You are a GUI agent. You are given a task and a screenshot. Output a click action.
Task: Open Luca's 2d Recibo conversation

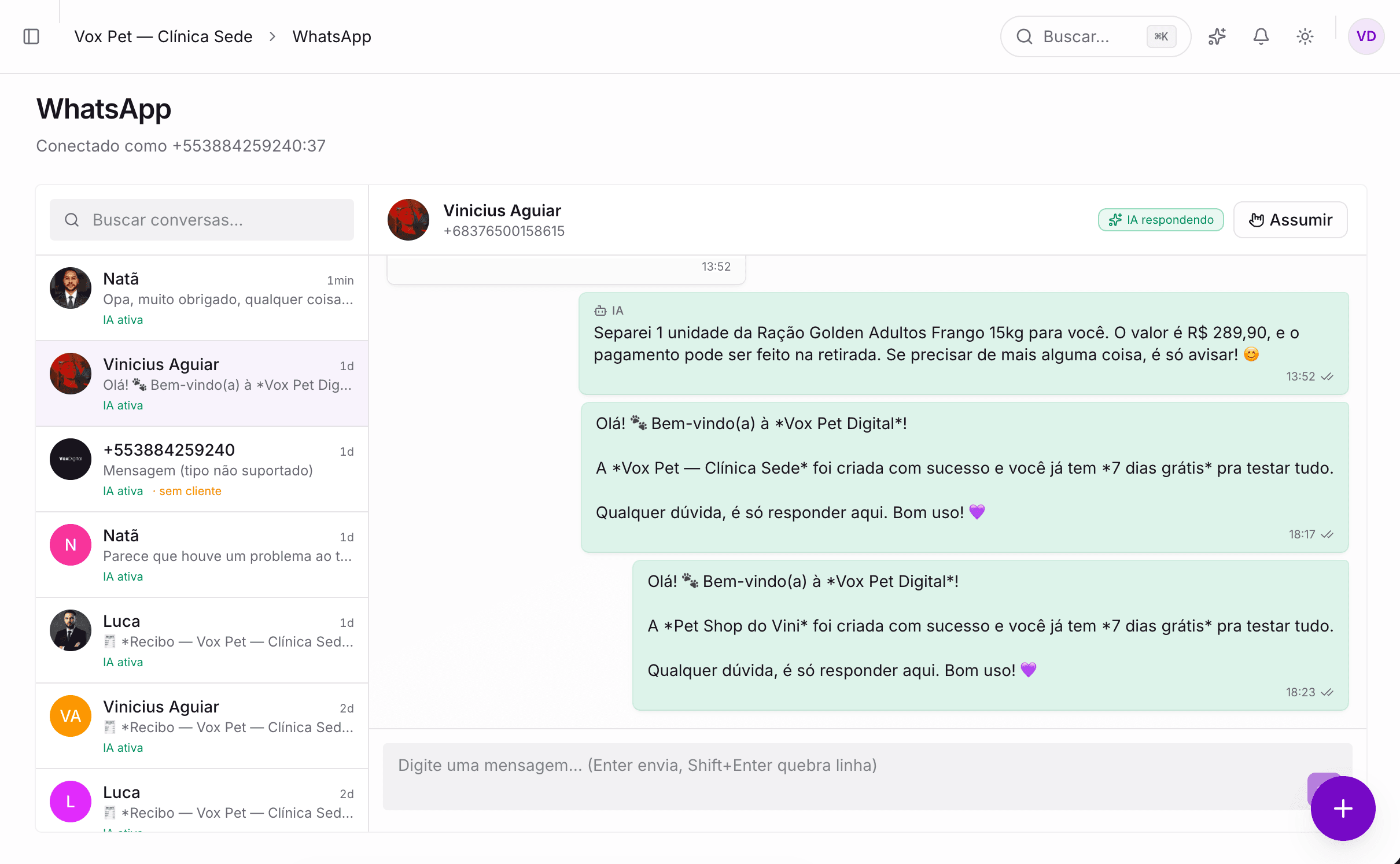click(202, 800)
